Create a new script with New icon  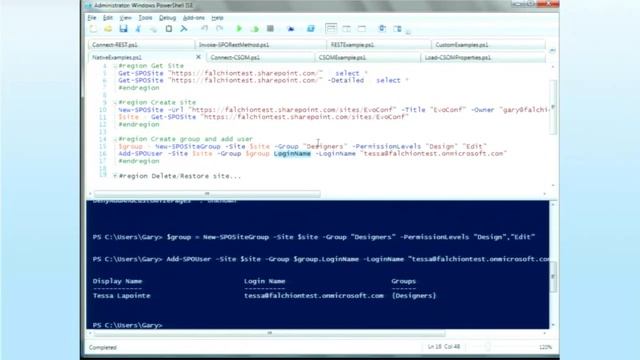(93, 29)
